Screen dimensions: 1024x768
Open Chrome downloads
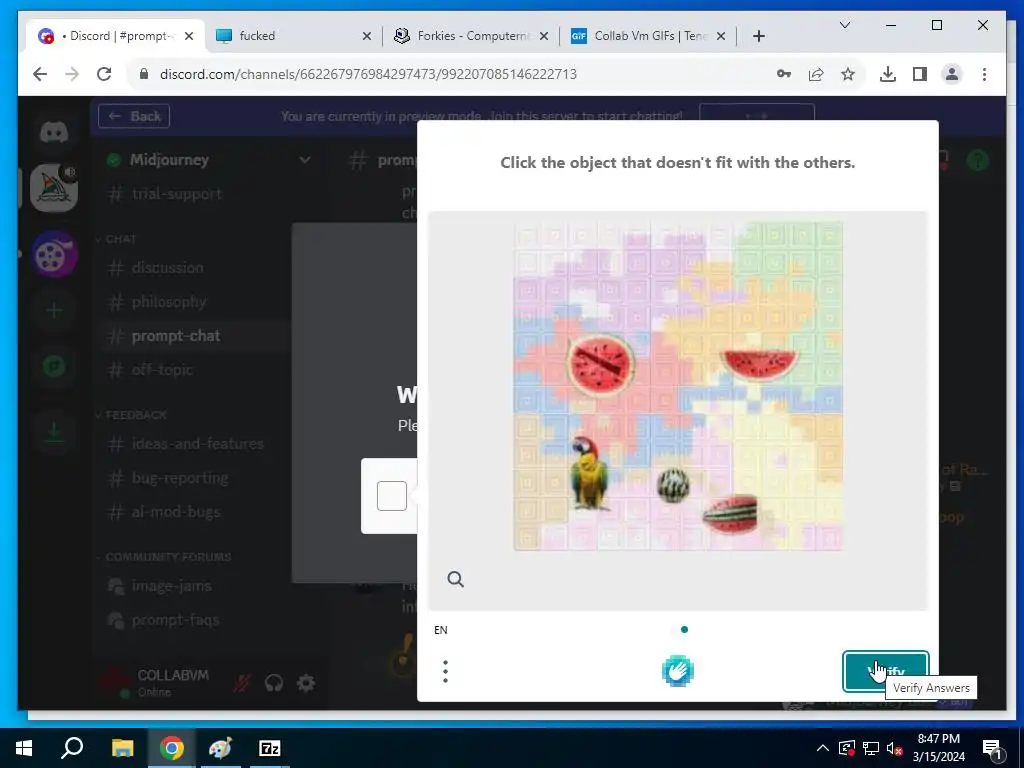[x=888, y=74]
